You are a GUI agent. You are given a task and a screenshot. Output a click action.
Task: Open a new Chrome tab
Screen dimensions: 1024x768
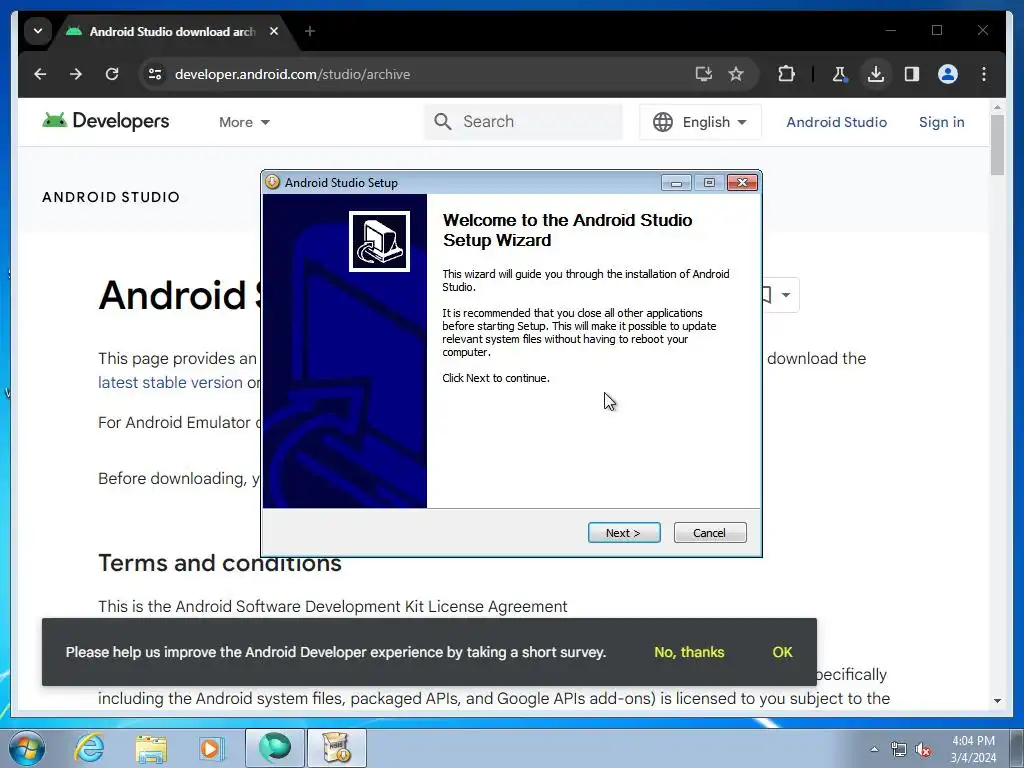[310, 31]
